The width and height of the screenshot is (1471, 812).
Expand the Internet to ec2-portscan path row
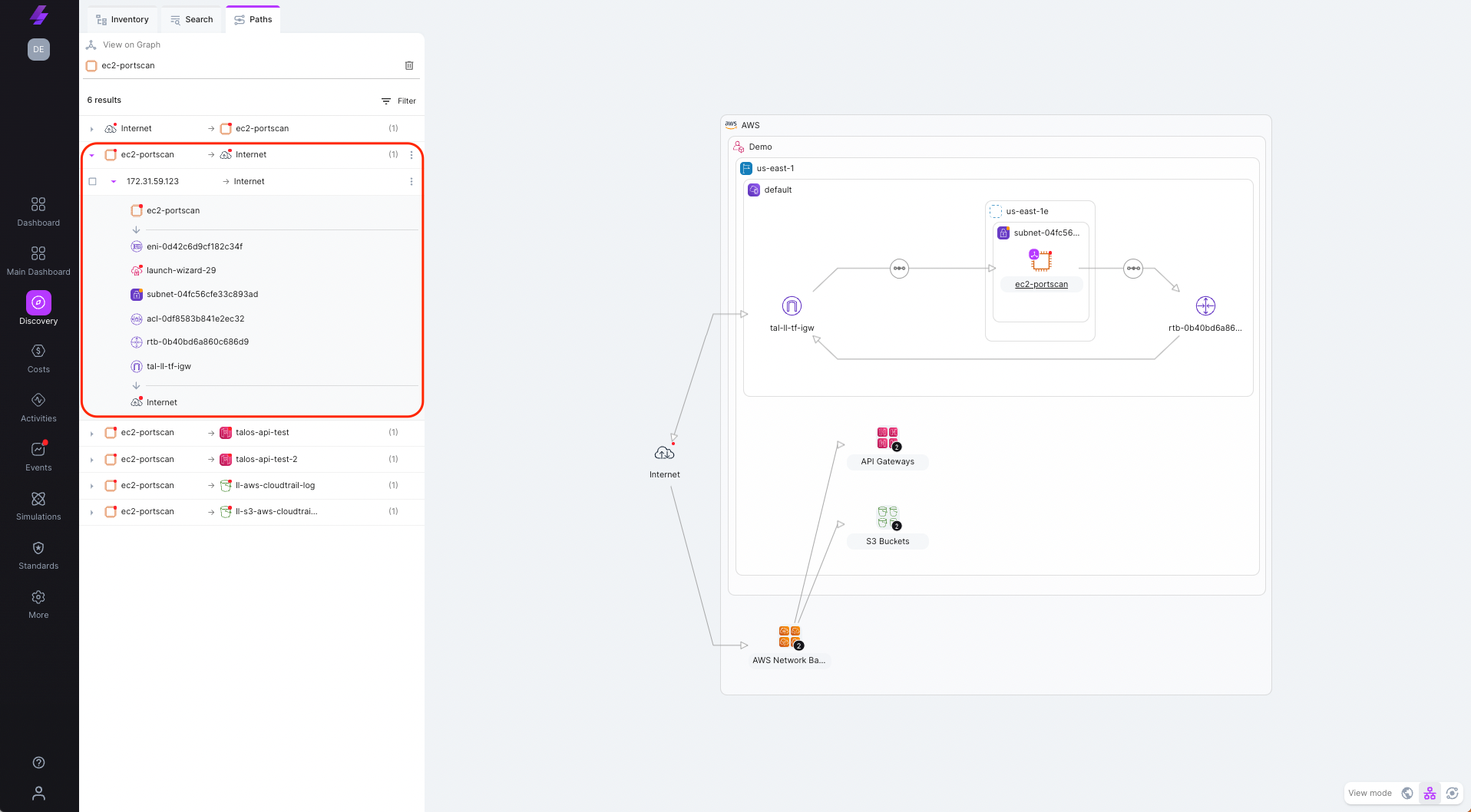(92, 129)
